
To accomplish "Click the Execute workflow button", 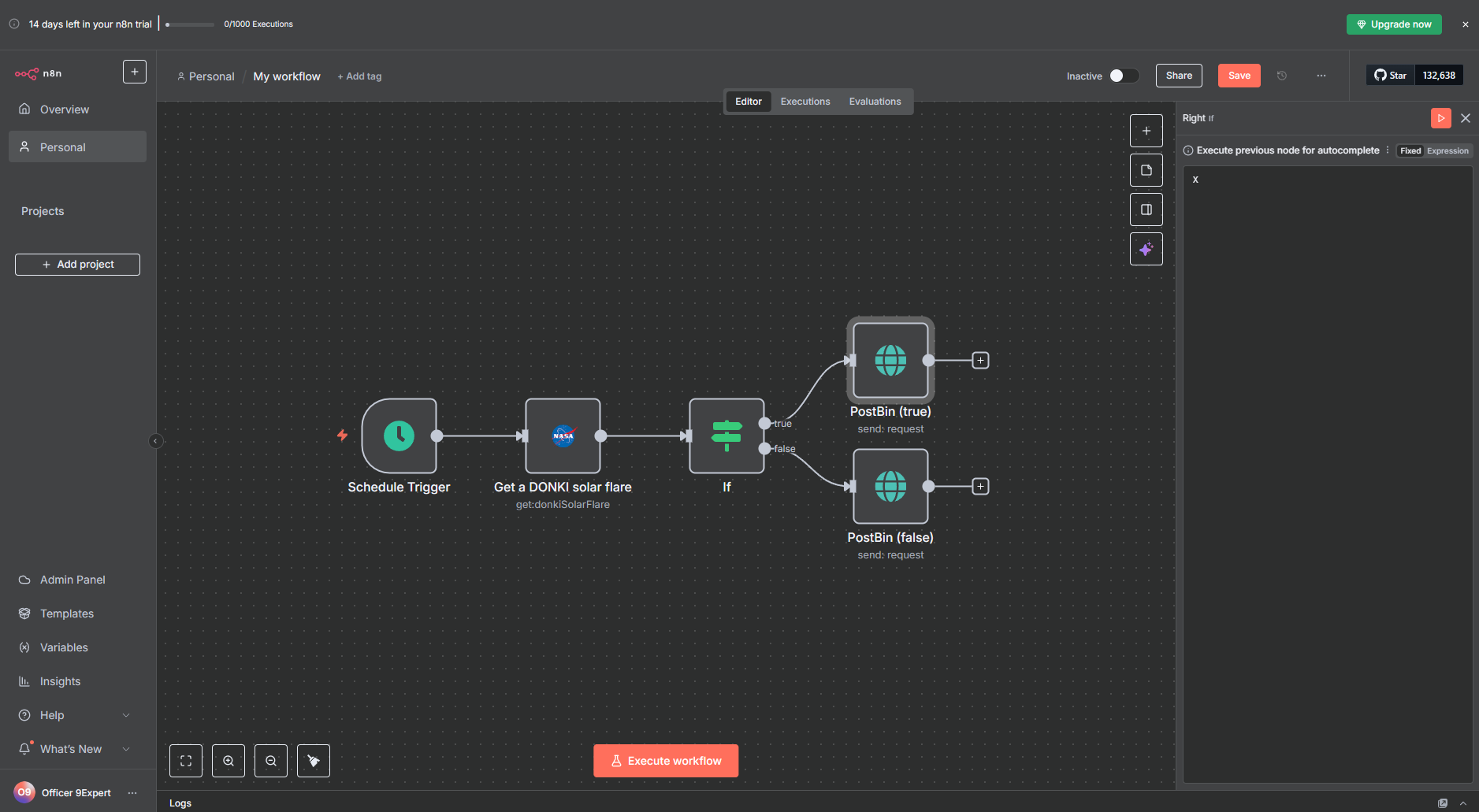I will point(666,761).
